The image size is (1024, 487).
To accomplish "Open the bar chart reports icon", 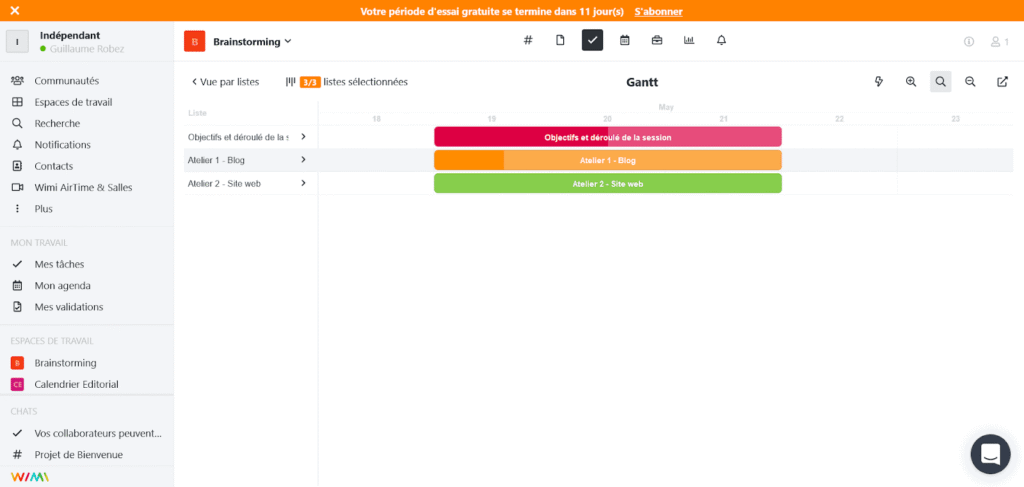I will coord(689,40).
